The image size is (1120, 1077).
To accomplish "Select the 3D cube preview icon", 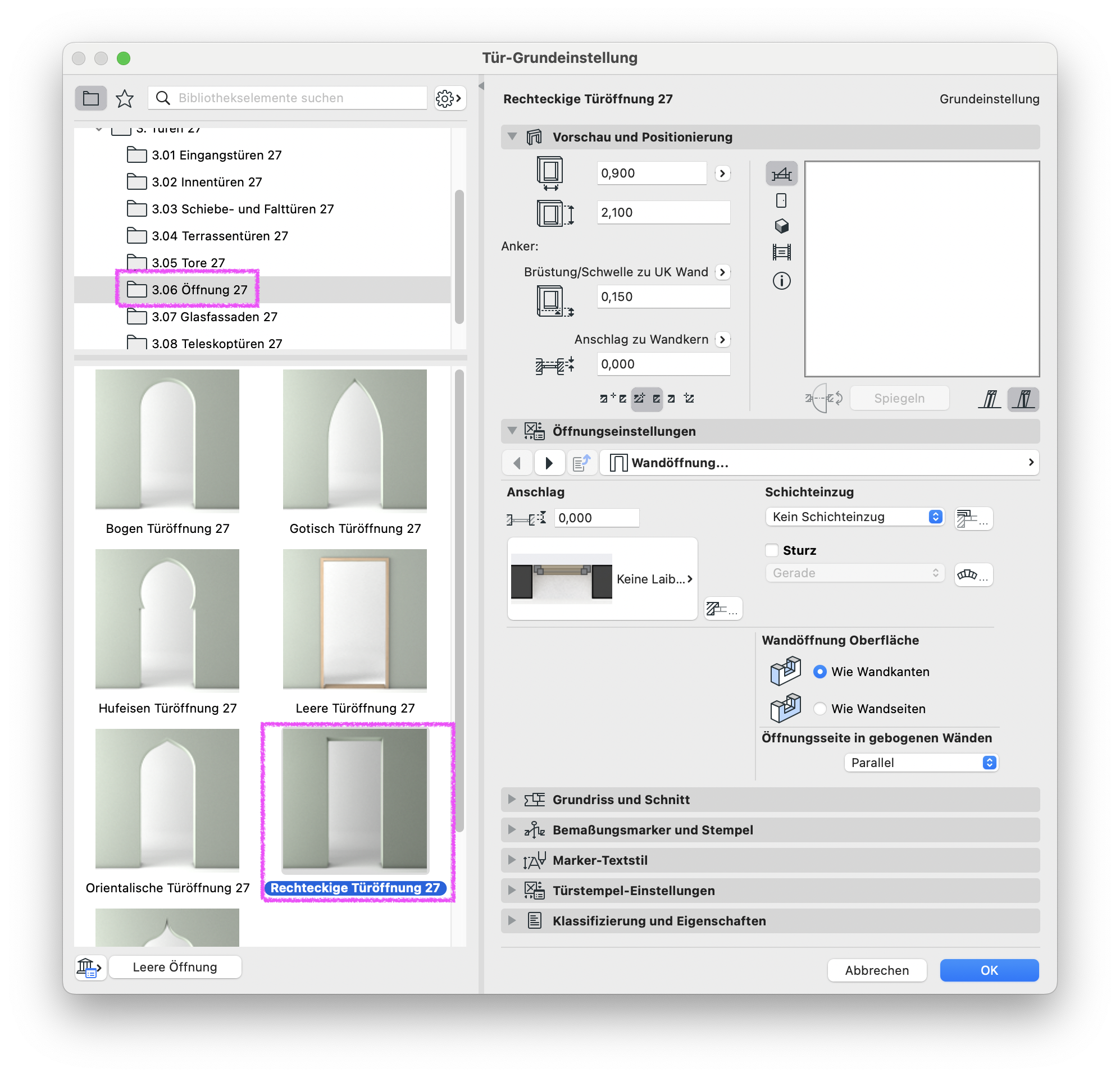I will (x=781, y=226).
